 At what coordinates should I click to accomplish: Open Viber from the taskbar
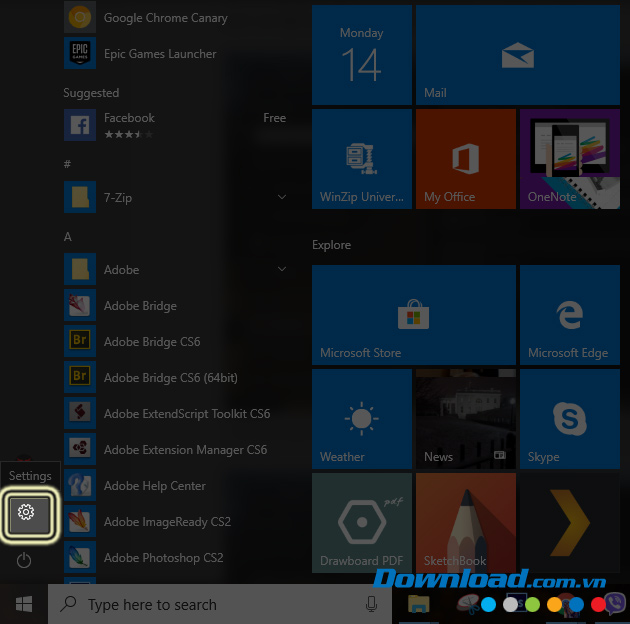click(x=615, y=603)
